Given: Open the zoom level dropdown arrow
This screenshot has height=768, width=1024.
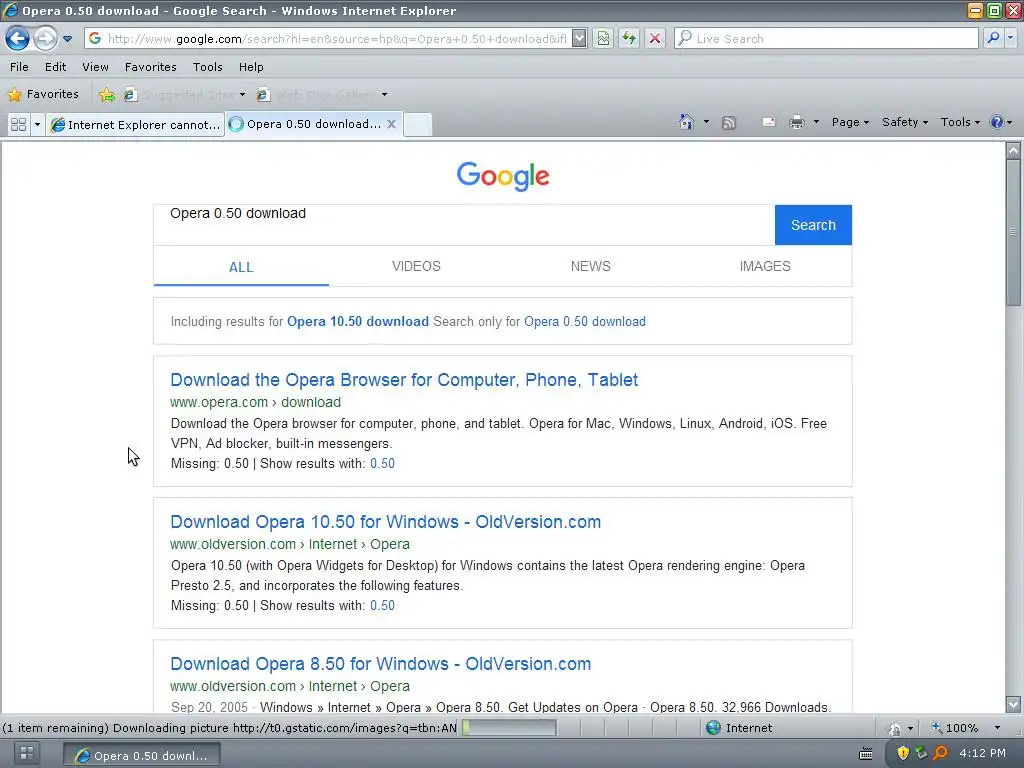Looking at the screenshot, I should (x=997, y=728).
